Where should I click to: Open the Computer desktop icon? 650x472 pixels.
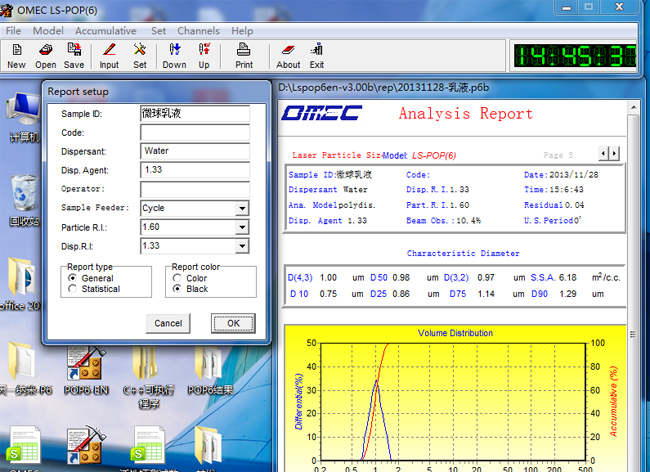[x=24, y=117]
